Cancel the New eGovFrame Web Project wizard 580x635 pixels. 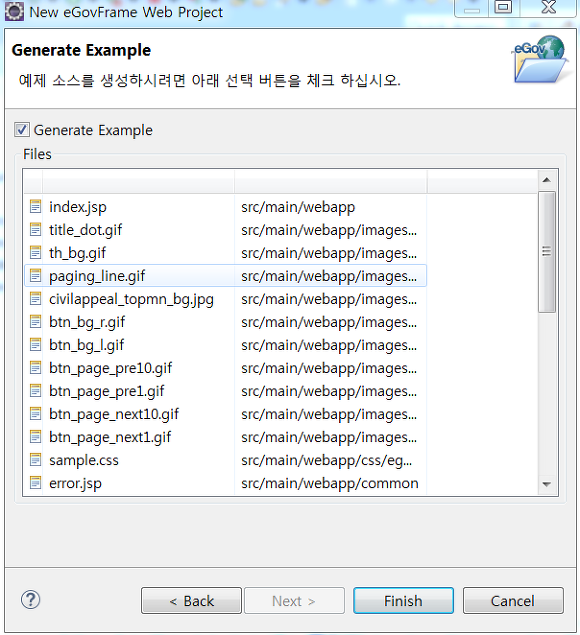[513, 601]
